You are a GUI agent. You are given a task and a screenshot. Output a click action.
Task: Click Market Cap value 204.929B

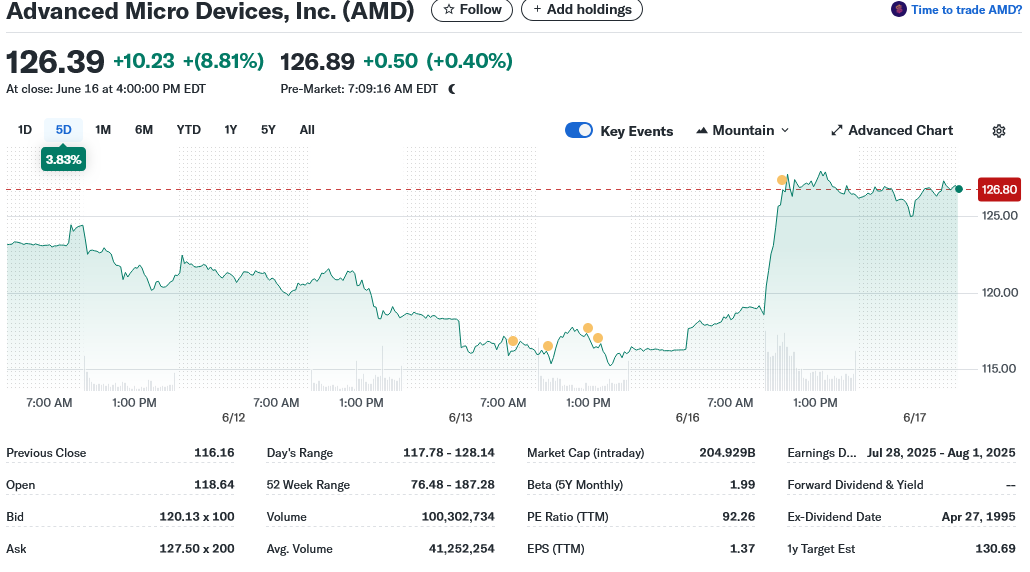pyautogui.click(x=727, y=453)
